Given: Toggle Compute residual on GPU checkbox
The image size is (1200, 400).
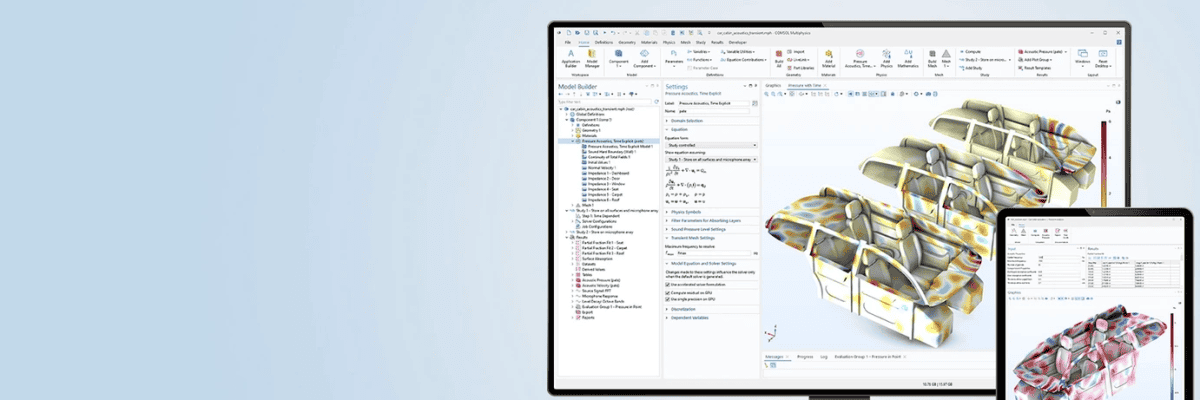Looking at the screenshot, I should (x=668, y=293).
